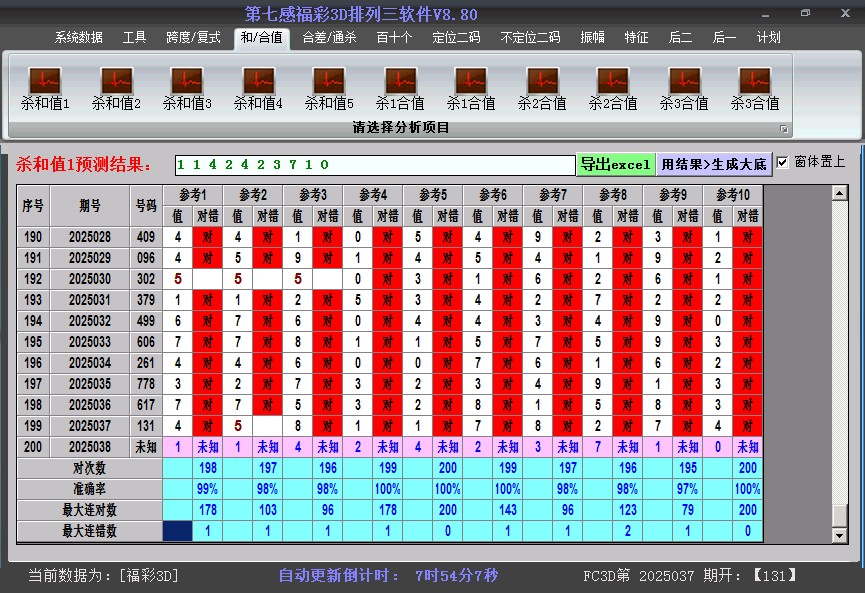The width and height of the screenshot is (865, 593).
Task: Switch to the 跨度/复式 tab
Action: click(193, 38)
